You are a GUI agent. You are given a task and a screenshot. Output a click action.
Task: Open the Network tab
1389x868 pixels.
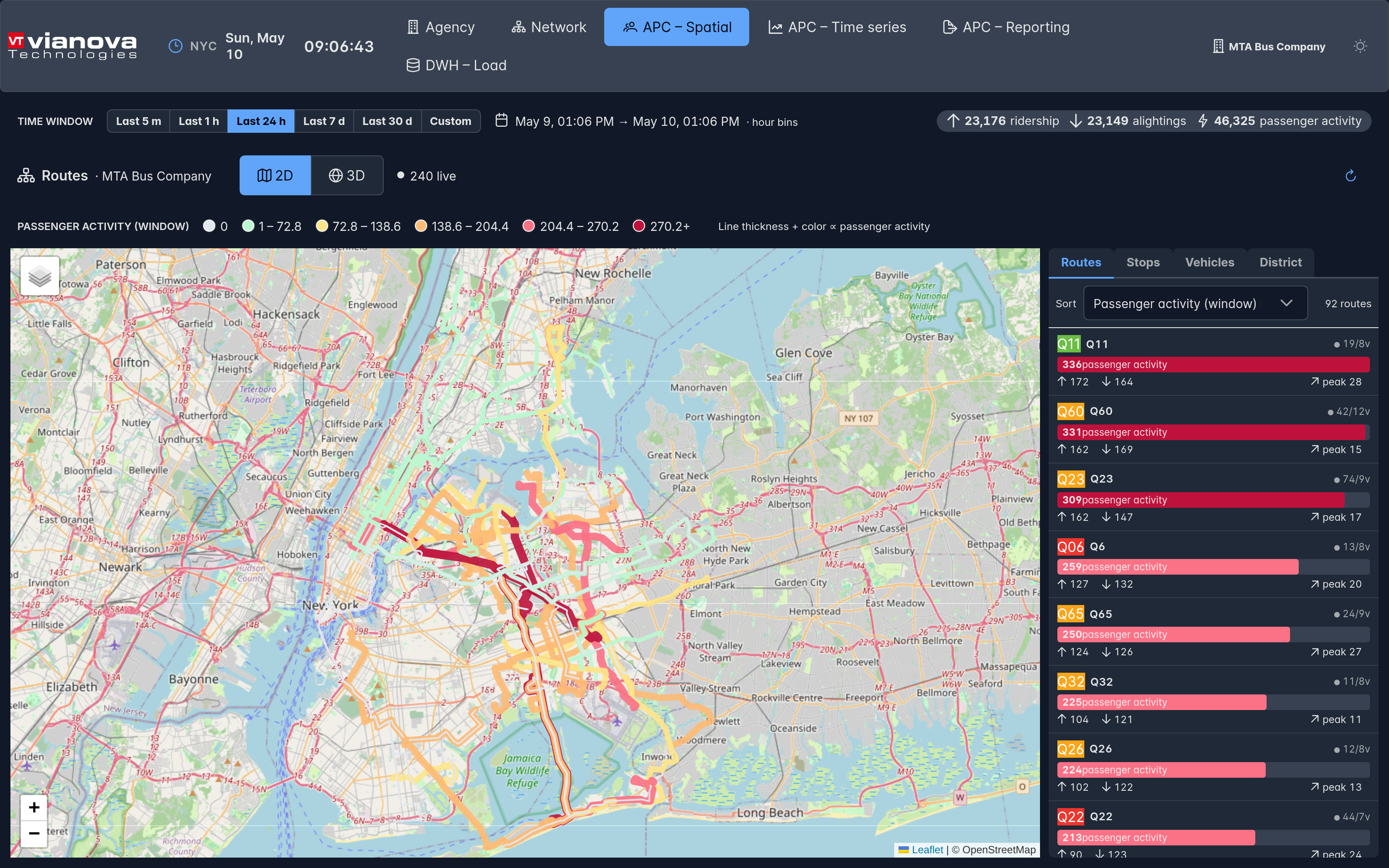549,27
